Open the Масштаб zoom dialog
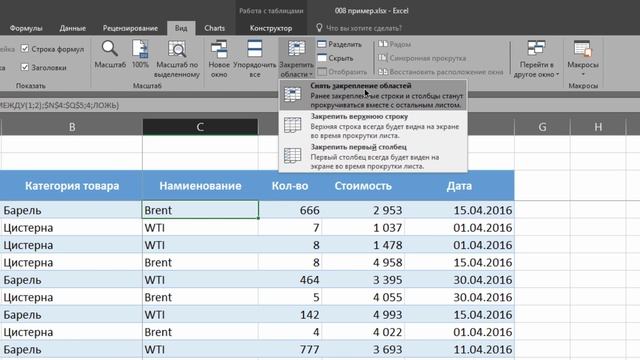640x360 pixels. click(110, 55)
